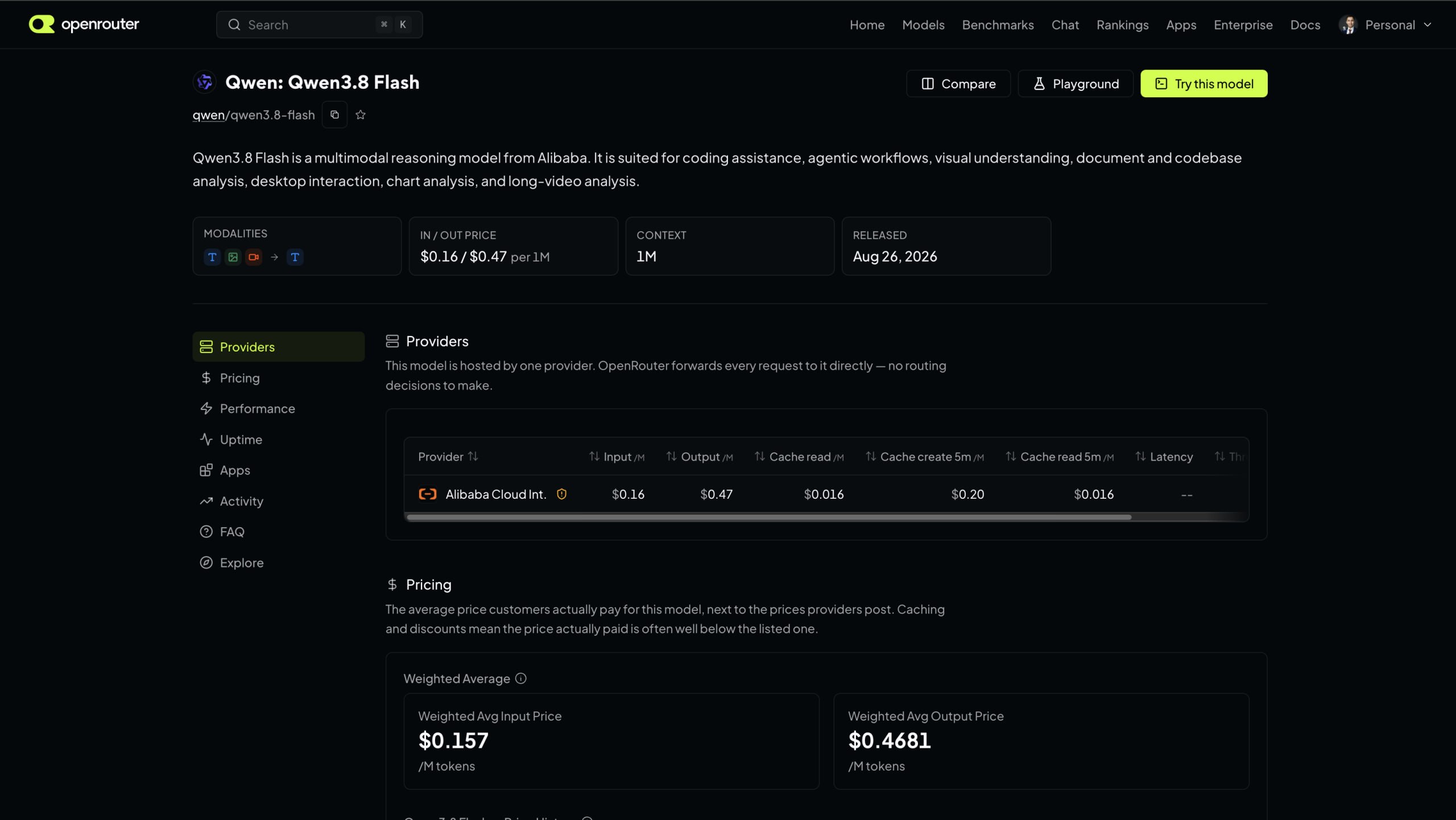Click the Try this model button
The width and height of the screenshot is (1456, 820).
[1204, 84]
